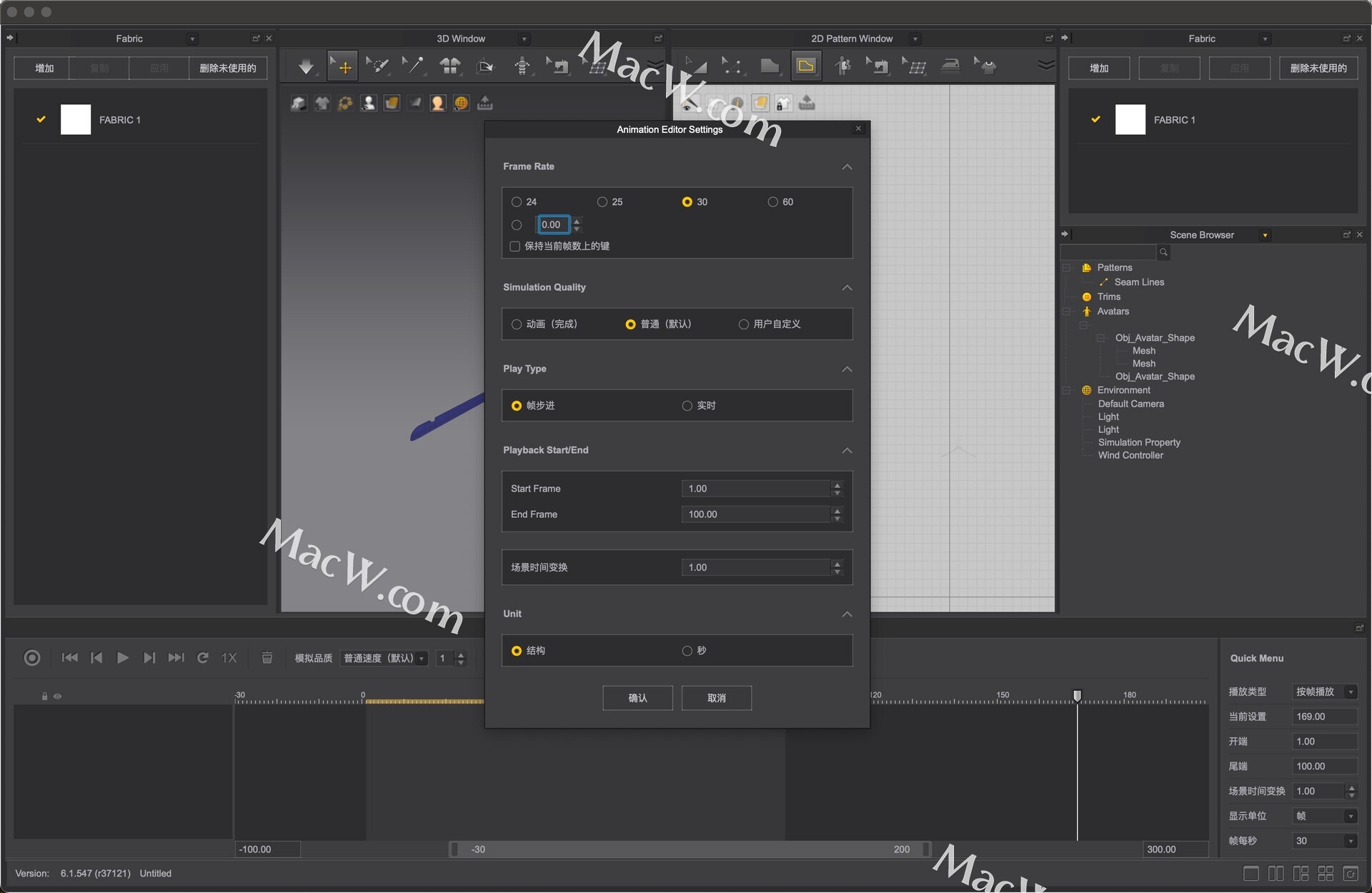This screenshot has height=893, width=1372.
Task: Click the export tray icon in 3D view options
Action: coord(484,104)
